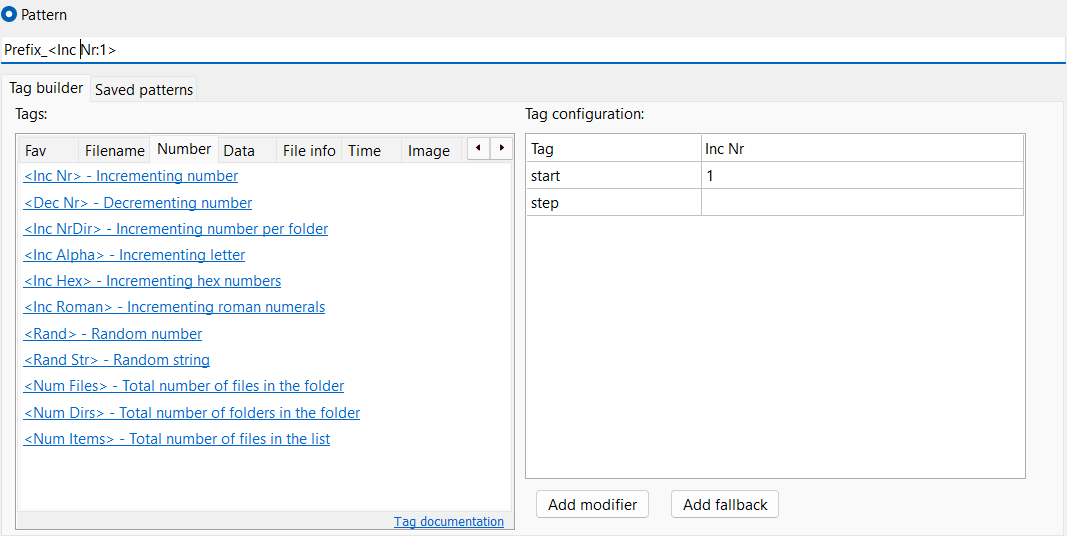Screen dimensions: 1067x536
Task: Click the left tab scroll arrow
Action: click(478, 148)
